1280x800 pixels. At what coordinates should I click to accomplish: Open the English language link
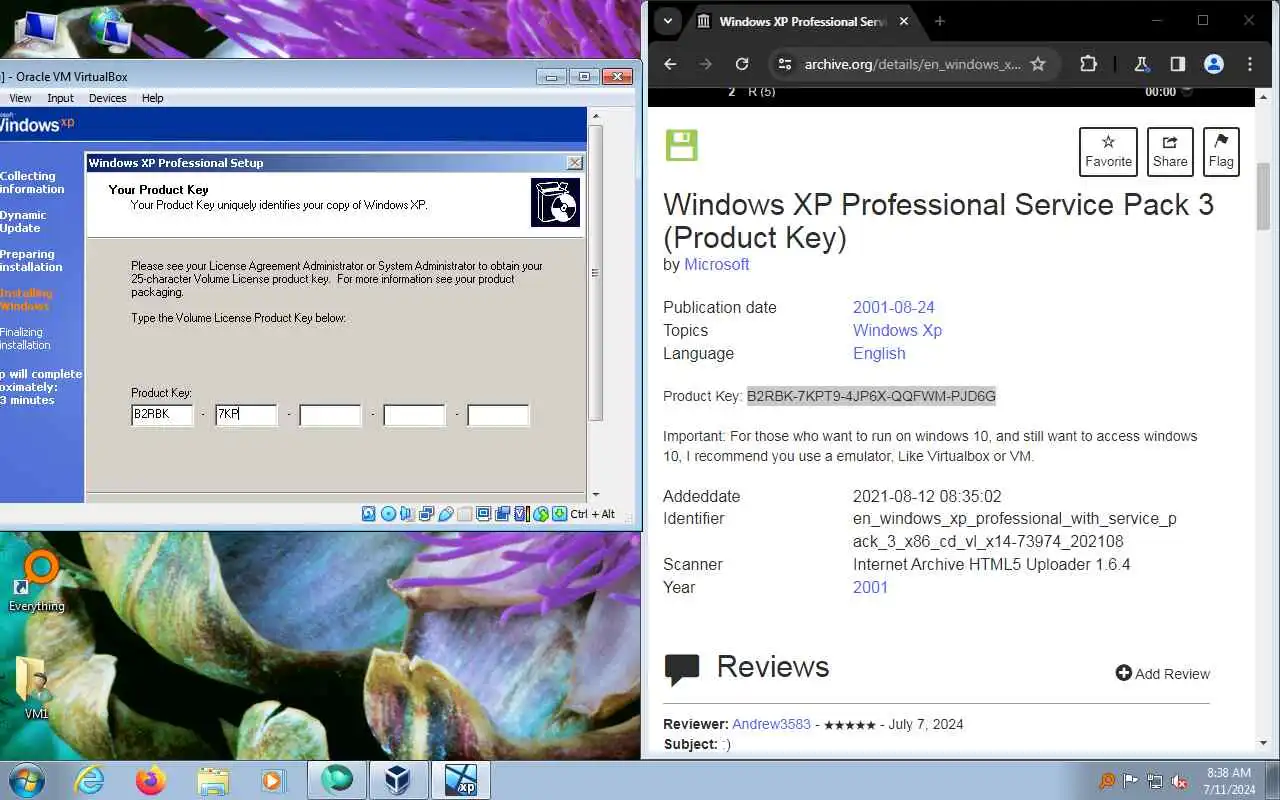click(x=879, y=353)
